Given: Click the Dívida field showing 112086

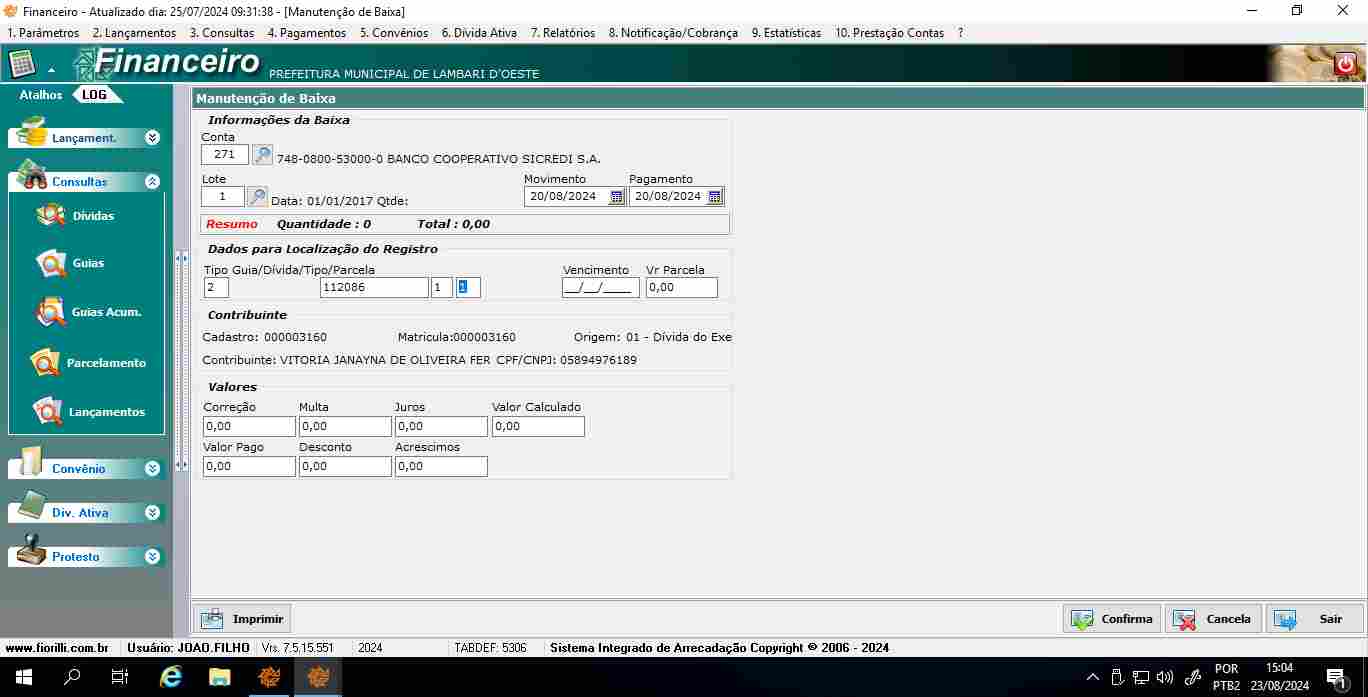Looking at the screenshot, I should (x=374, y=288).
